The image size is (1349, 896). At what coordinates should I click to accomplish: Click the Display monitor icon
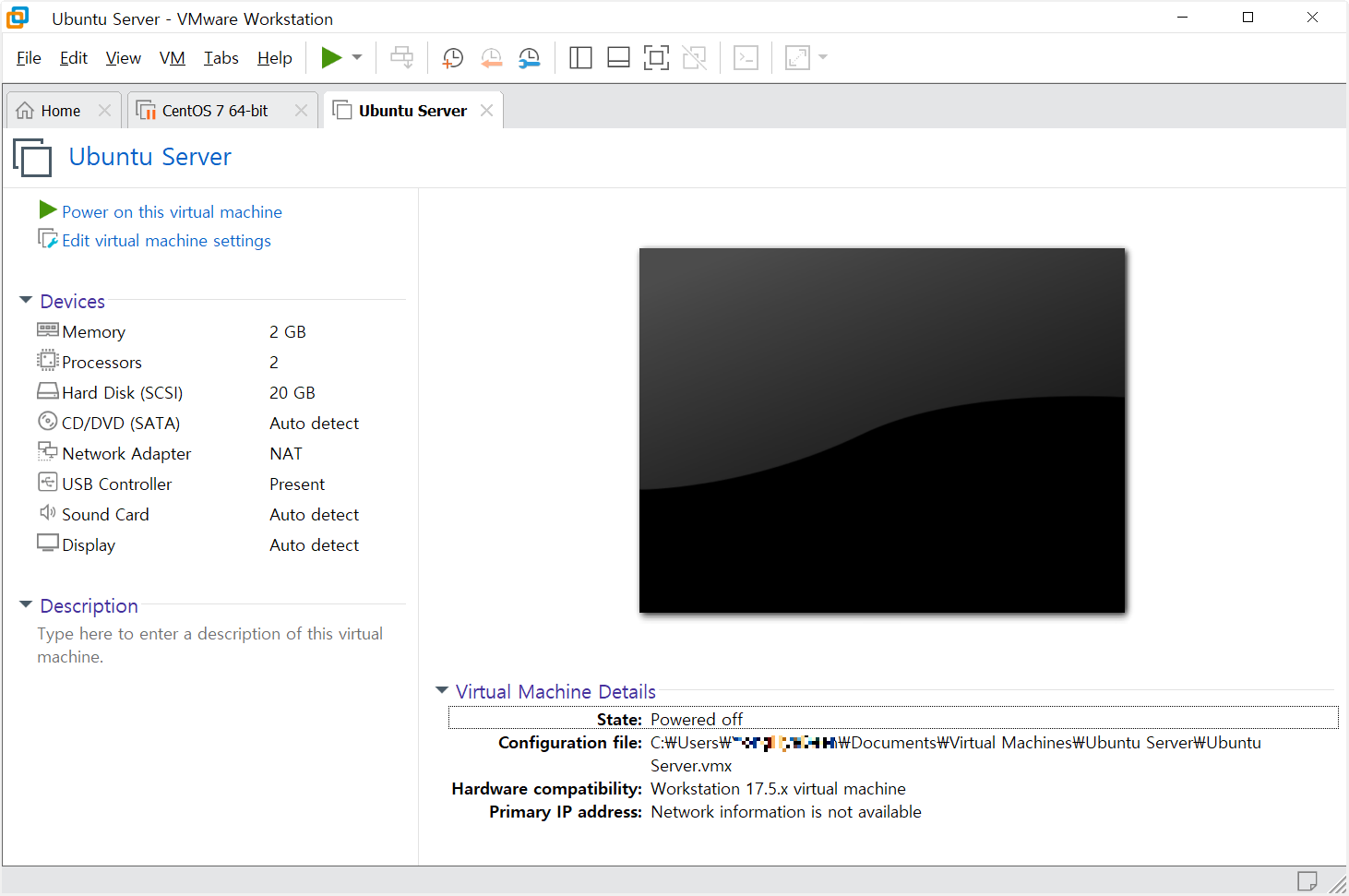click(48, 543)
